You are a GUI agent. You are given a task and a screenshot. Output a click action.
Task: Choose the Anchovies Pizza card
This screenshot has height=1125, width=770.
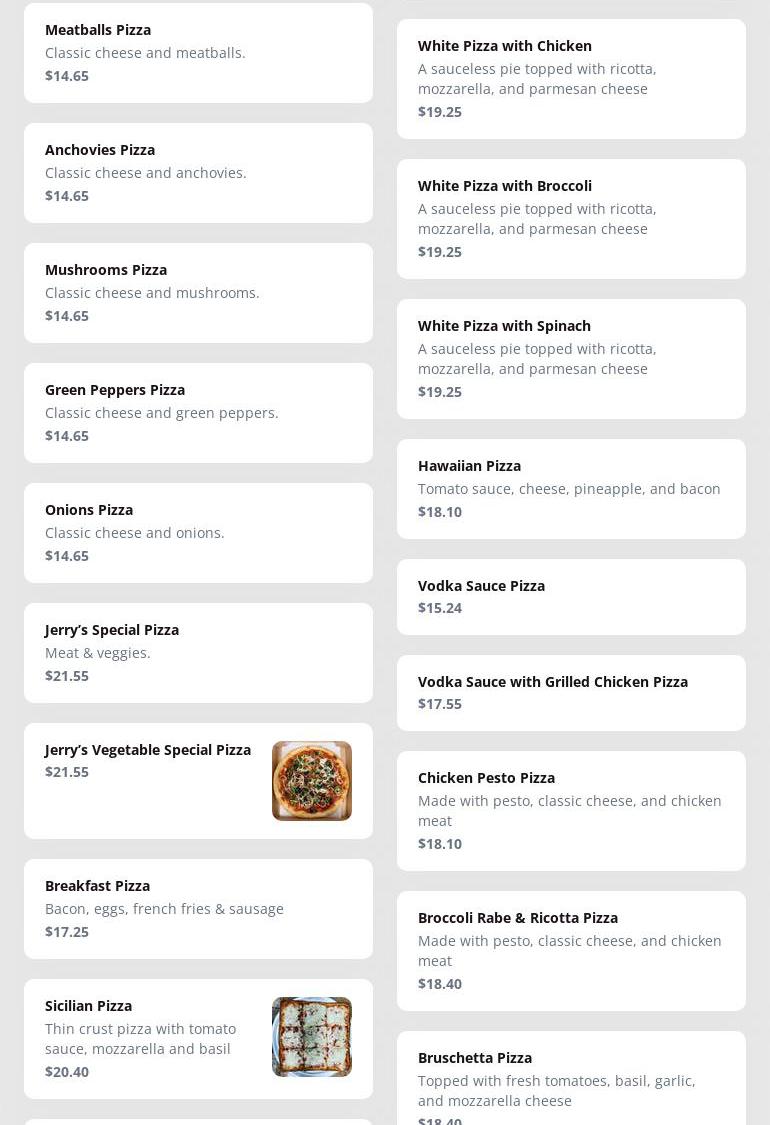(198, 173)
